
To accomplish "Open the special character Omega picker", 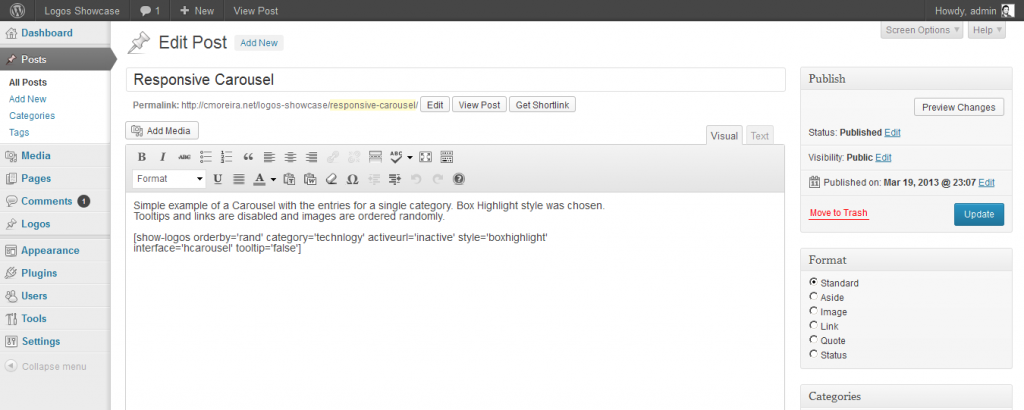I will click(x=352, y=180).
